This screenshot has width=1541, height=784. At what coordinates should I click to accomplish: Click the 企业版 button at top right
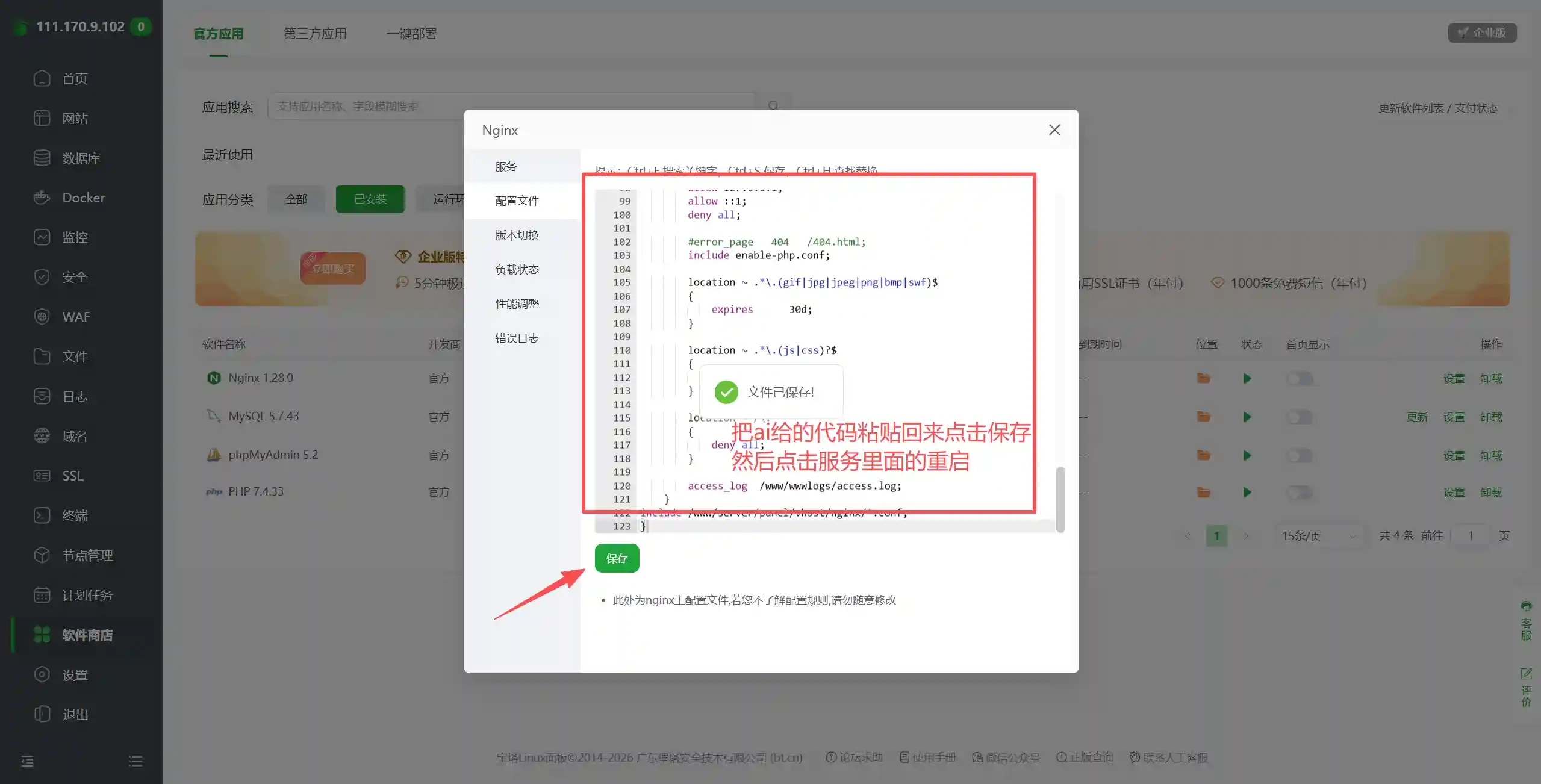click(x=1482, y=33)
